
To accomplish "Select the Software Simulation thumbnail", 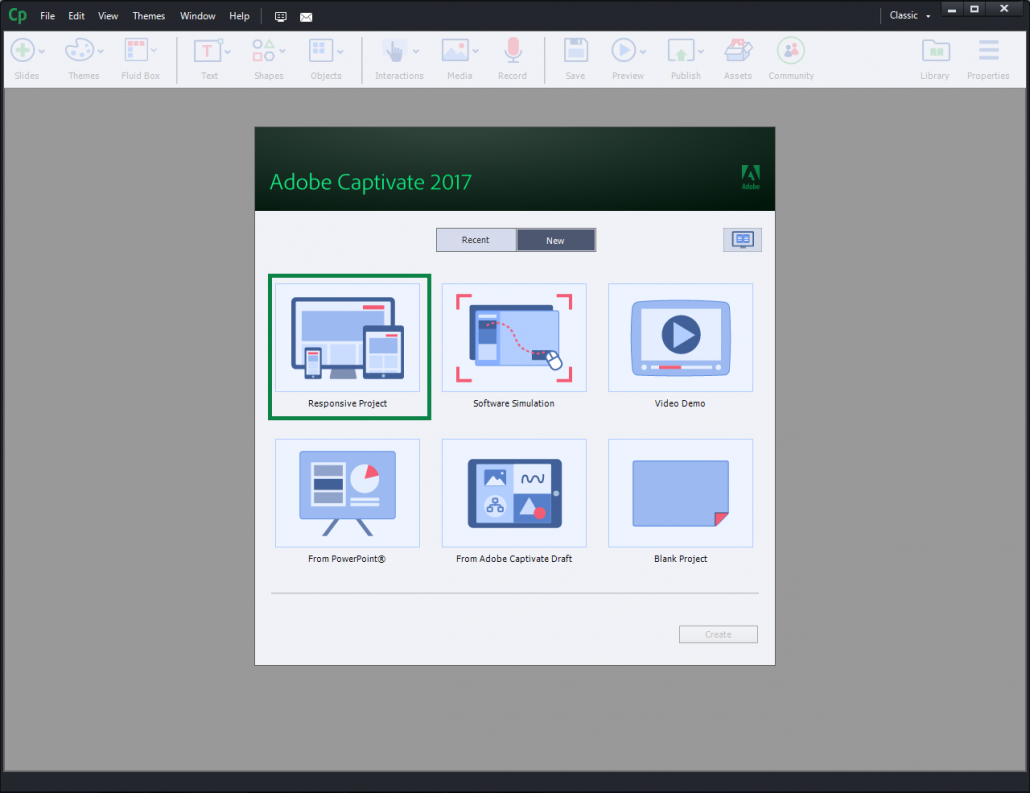I will pos(514,338).
